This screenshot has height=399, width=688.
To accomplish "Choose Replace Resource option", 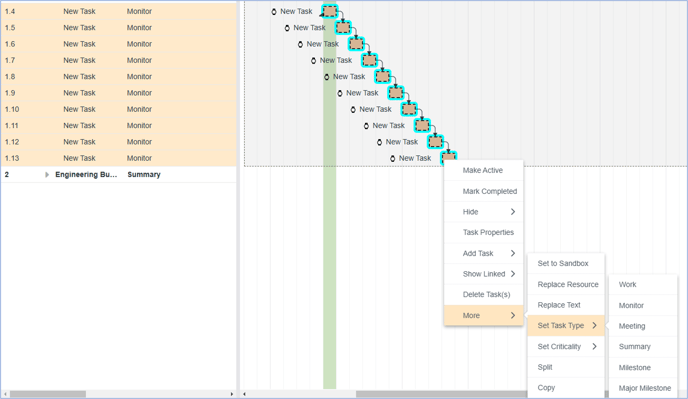I will (x=566, y=284).
